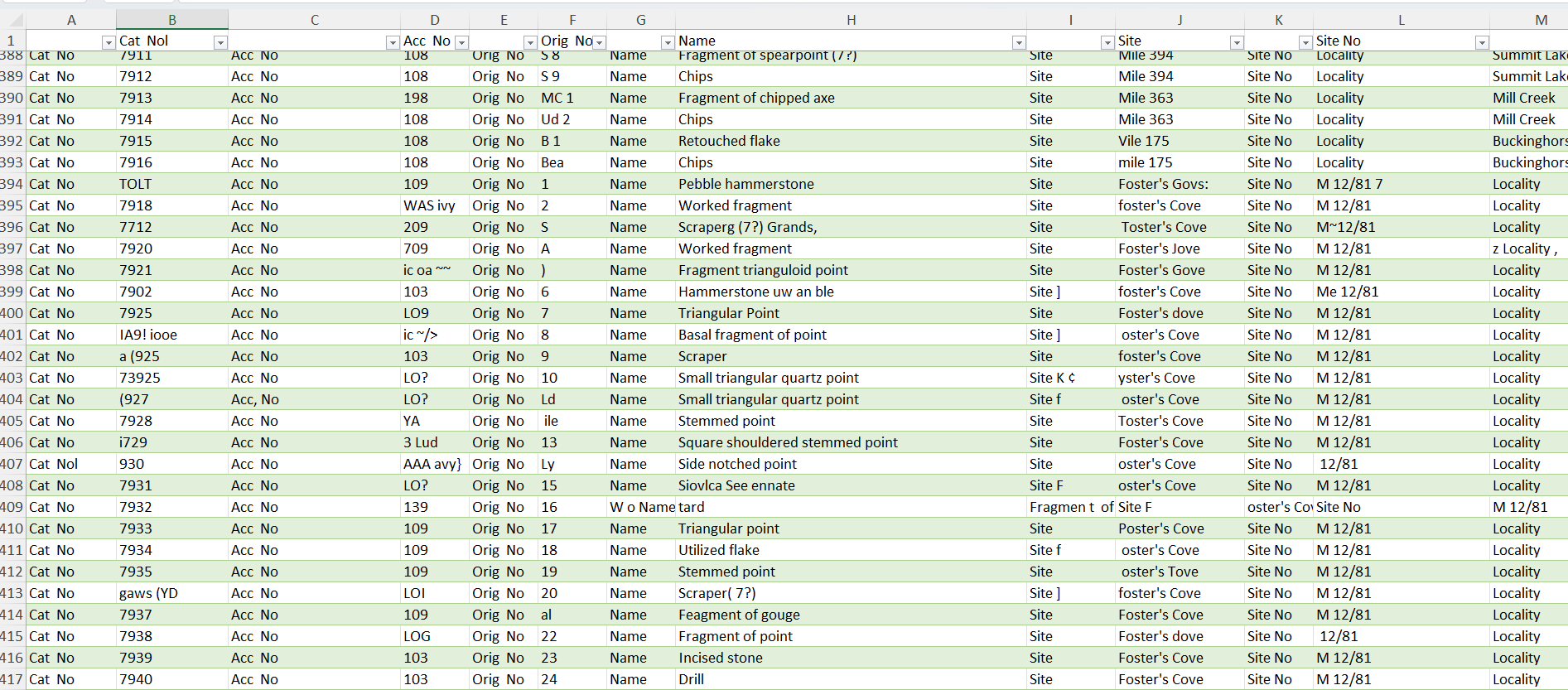The image size is (1568, 690).
Task: Click the 'Name' header cell in H1
Action: point(828,41)
